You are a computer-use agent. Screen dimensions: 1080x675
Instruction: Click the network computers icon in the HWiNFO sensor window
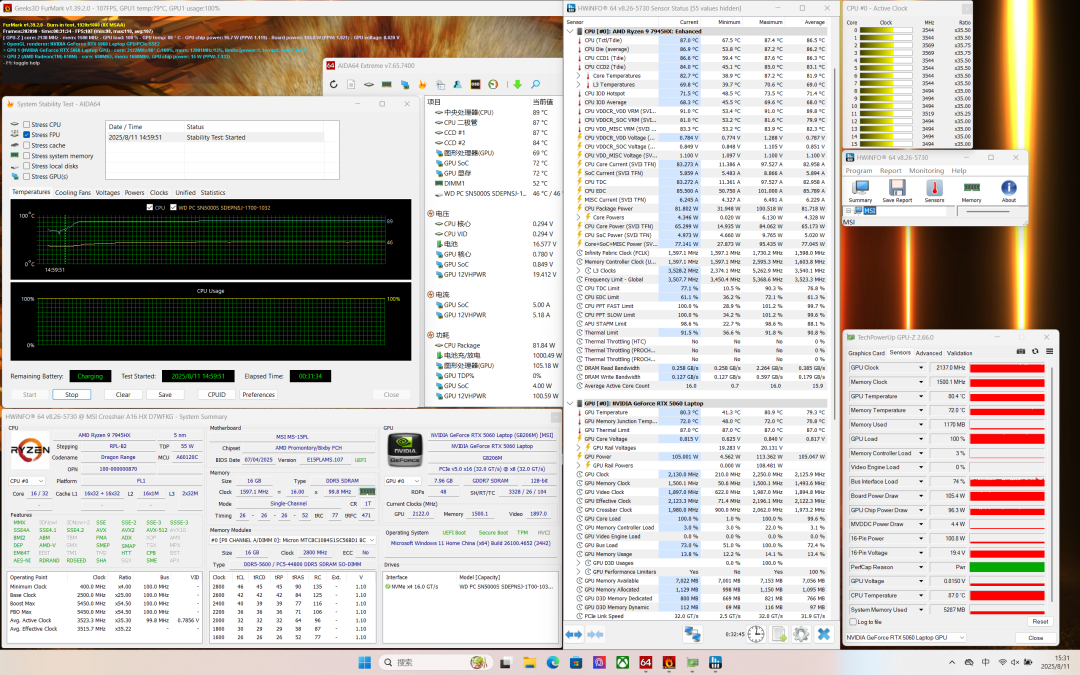tap(692, 634)
